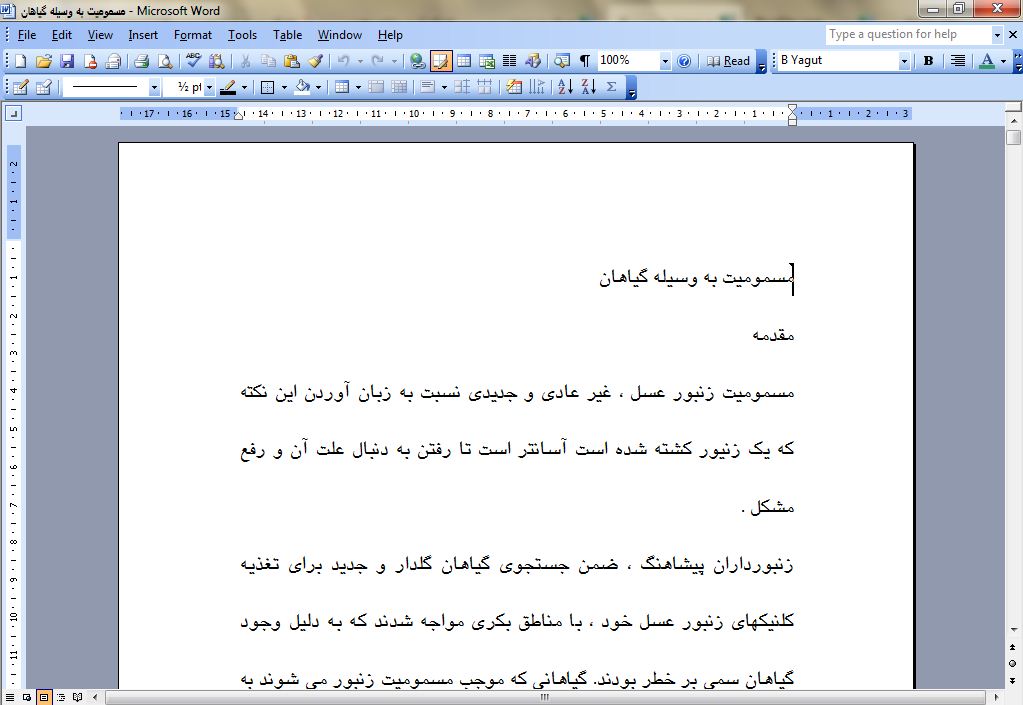The height and width of the screenshot is (705, 1023).
Task: Click the Insert Excel Worksheet icon
Action: (x=487, y=61)
